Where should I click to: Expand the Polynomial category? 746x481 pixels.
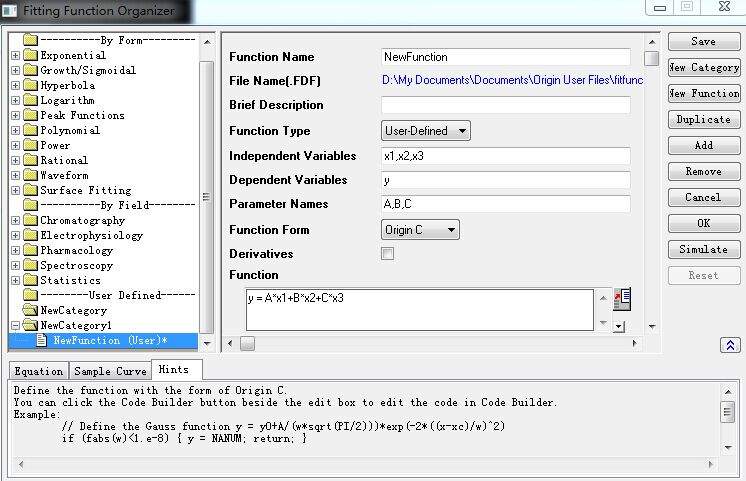coord(15,130)
